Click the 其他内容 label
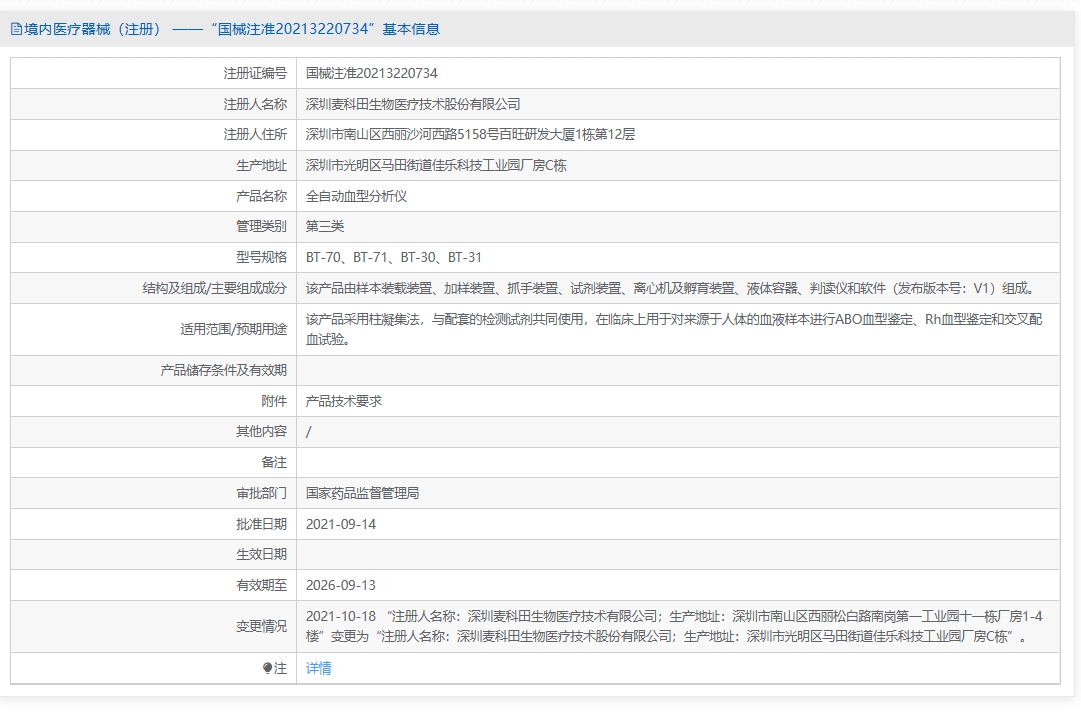The width and height of the screenshot is (1081, 722). click(261, 431)
